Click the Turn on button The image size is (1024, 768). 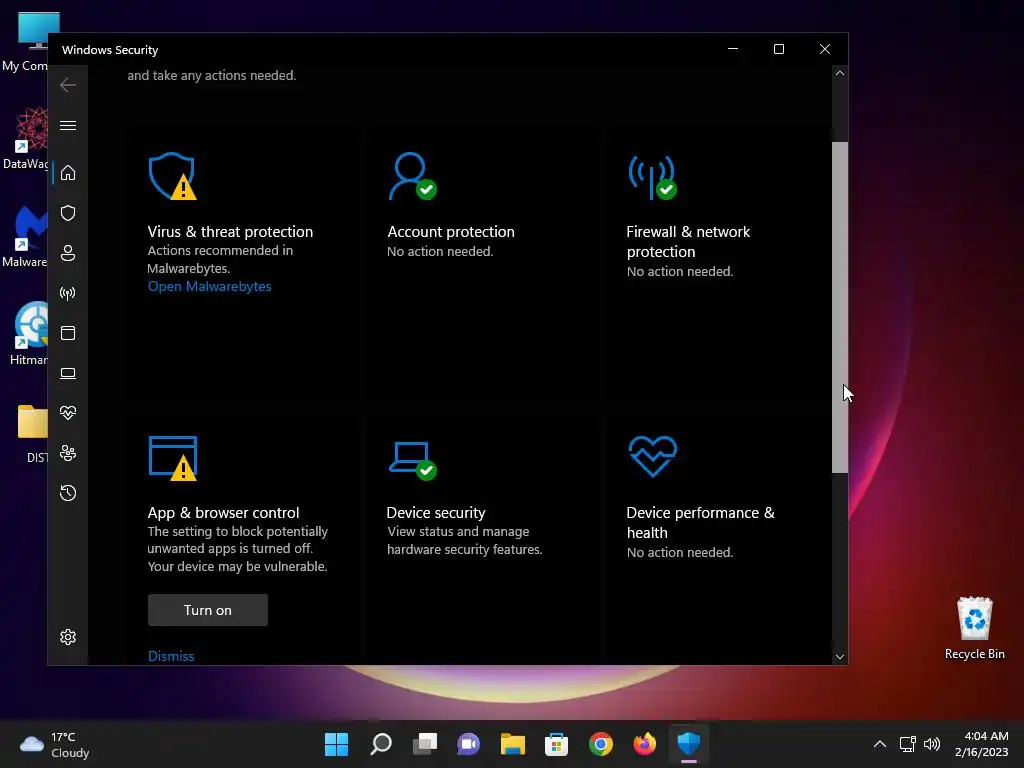tap(208, 610)
